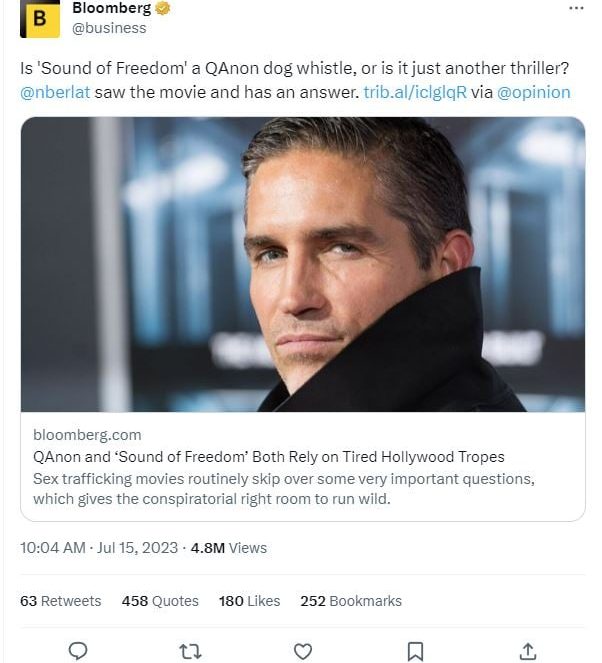Image resolution: width=602 pixels, height=663 pixels.
Task: Click the reply speech bubble icon
Action: tap(77, 651)
